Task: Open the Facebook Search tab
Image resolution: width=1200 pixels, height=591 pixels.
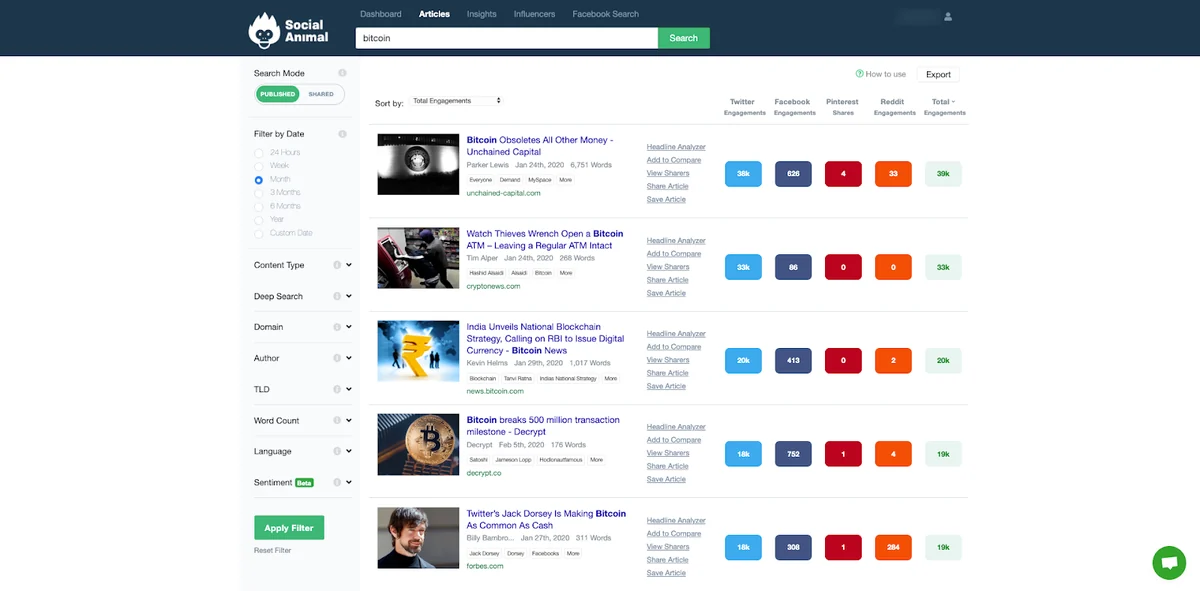Action: coord(605,14)
